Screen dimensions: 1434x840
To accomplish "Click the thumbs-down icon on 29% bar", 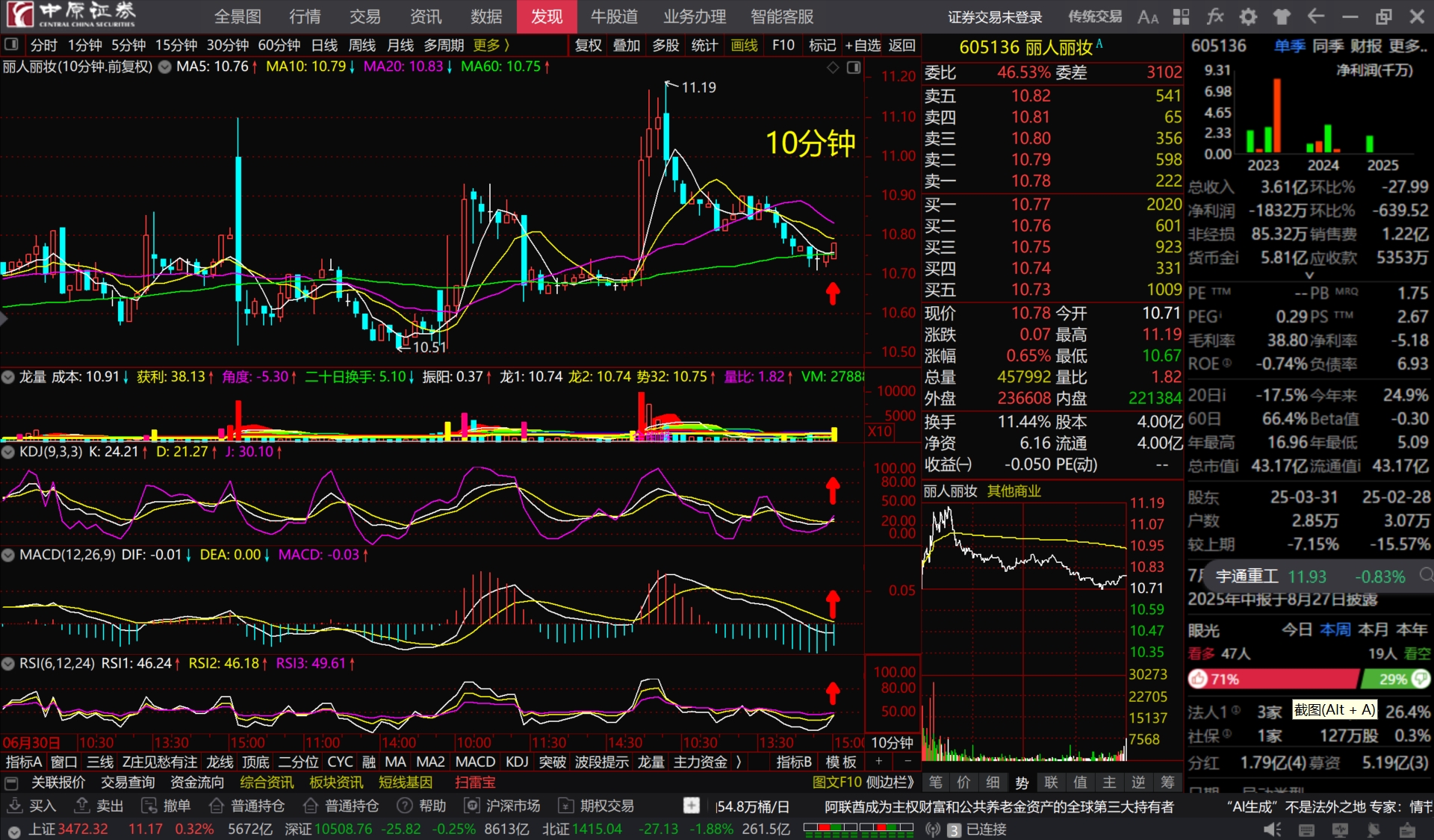I will coord(1420,679).
